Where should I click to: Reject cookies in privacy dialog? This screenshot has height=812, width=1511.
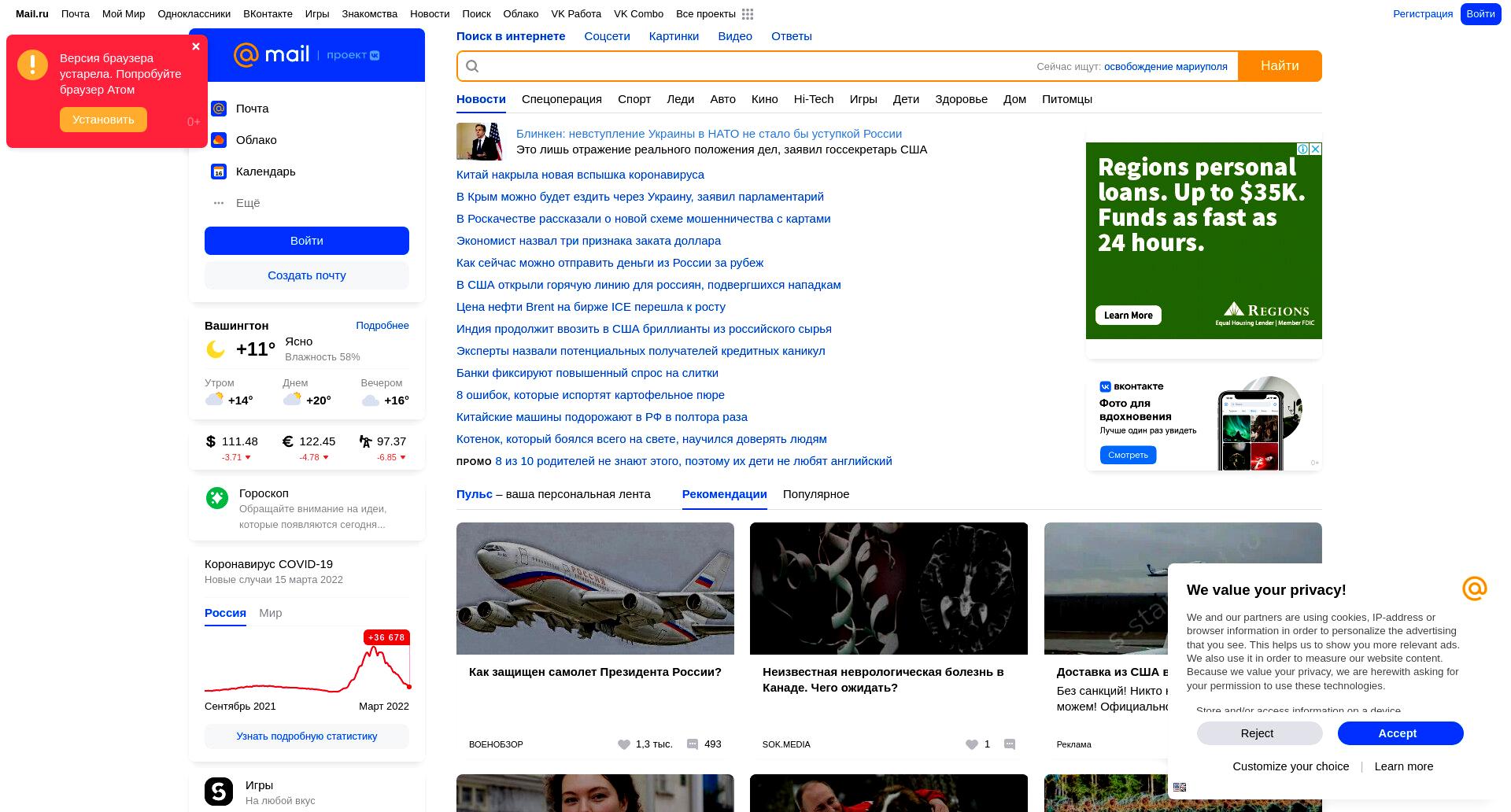[x=1260, y=733]
